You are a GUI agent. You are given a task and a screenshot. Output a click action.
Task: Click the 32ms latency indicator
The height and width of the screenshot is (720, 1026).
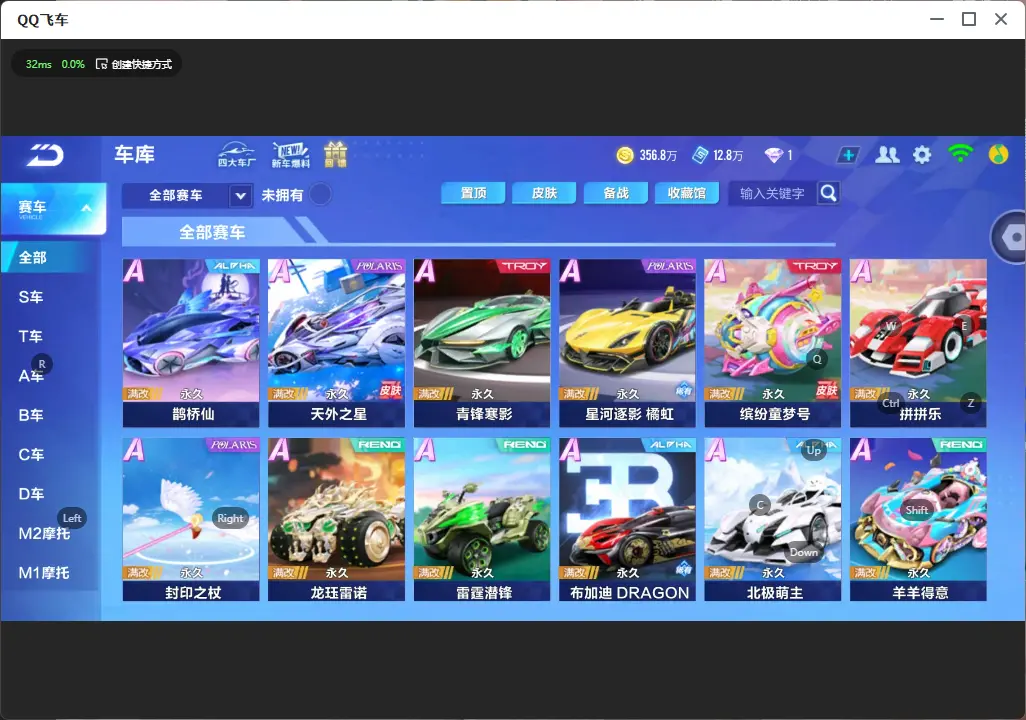[x=39, y=64]
